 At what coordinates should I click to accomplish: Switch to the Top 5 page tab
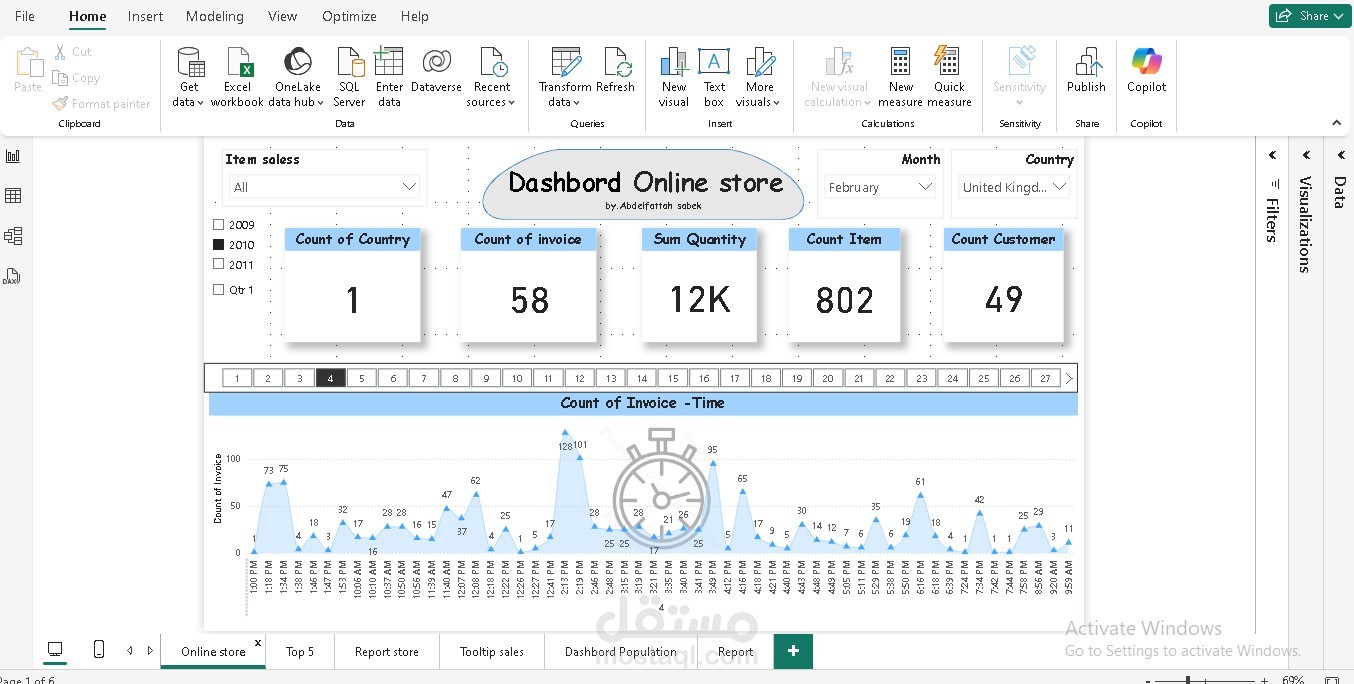point(300,651)
